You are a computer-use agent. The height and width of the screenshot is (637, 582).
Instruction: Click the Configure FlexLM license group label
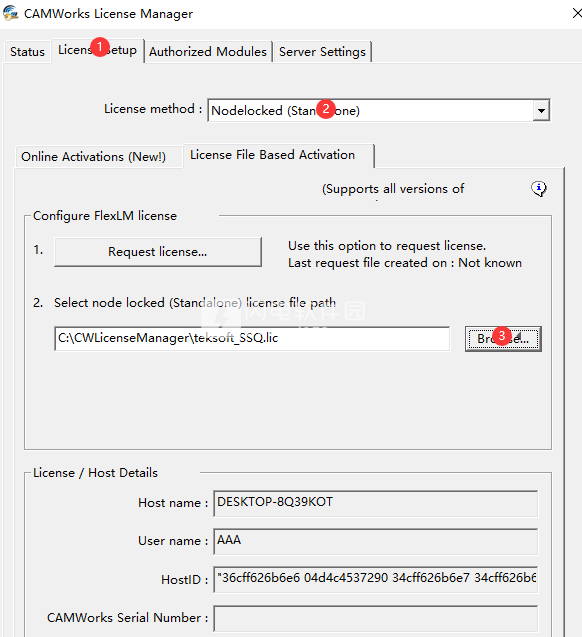pyautogui.click(x=105, y=216)
